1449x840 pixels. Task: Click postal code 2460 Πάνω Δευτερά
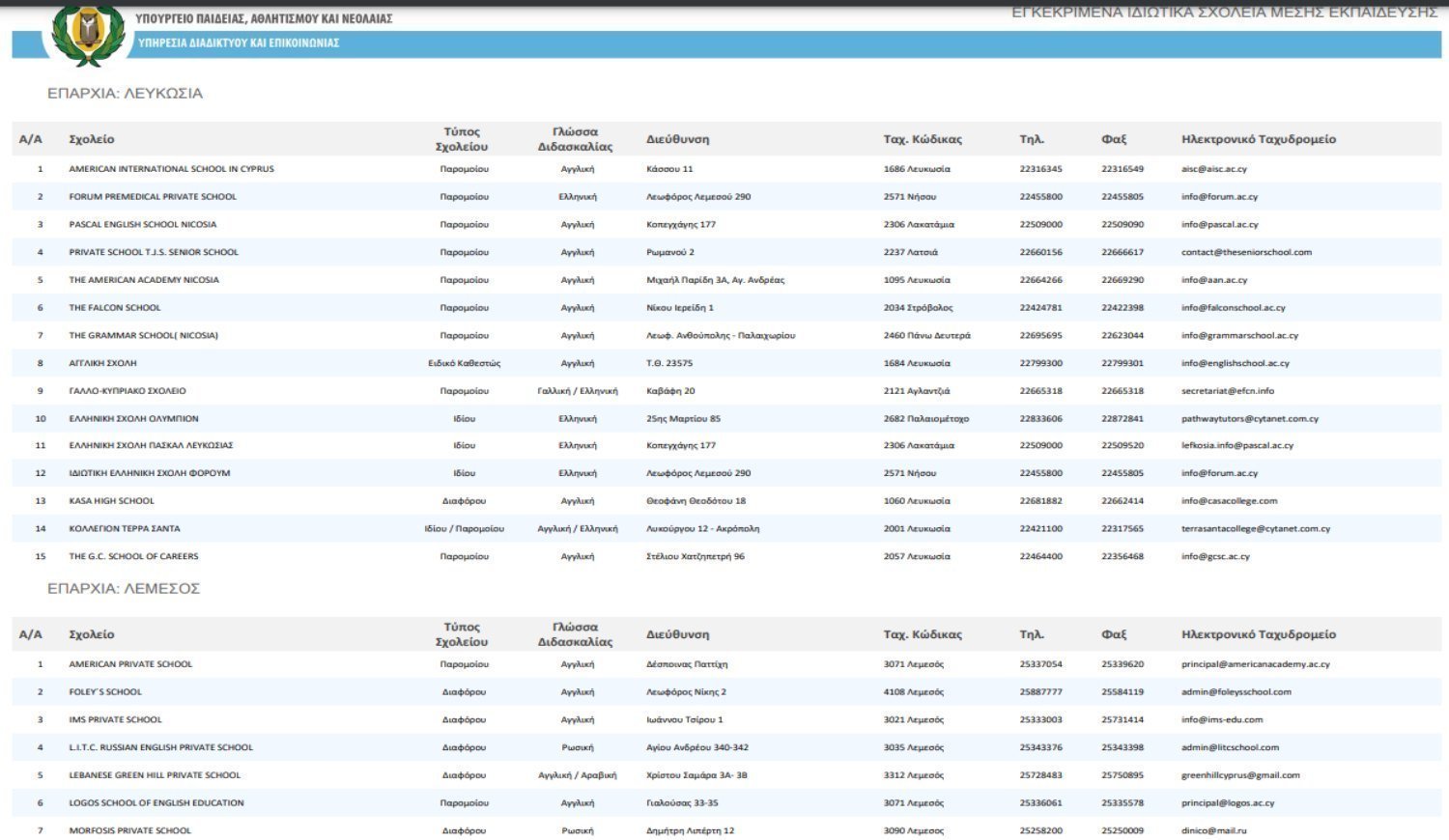[x=927, y=336]
